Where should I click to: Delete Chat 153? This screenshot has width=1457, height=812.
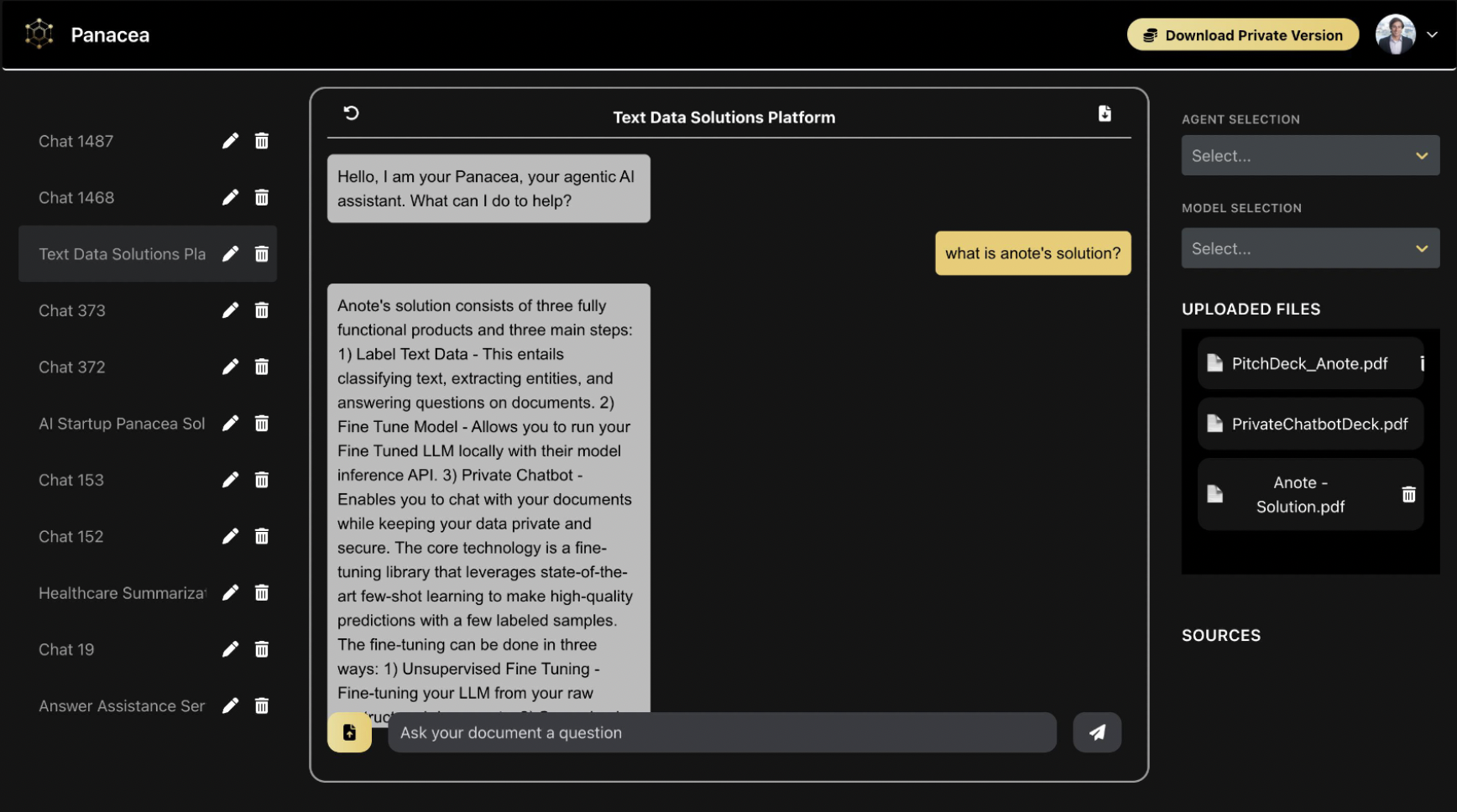262,480
